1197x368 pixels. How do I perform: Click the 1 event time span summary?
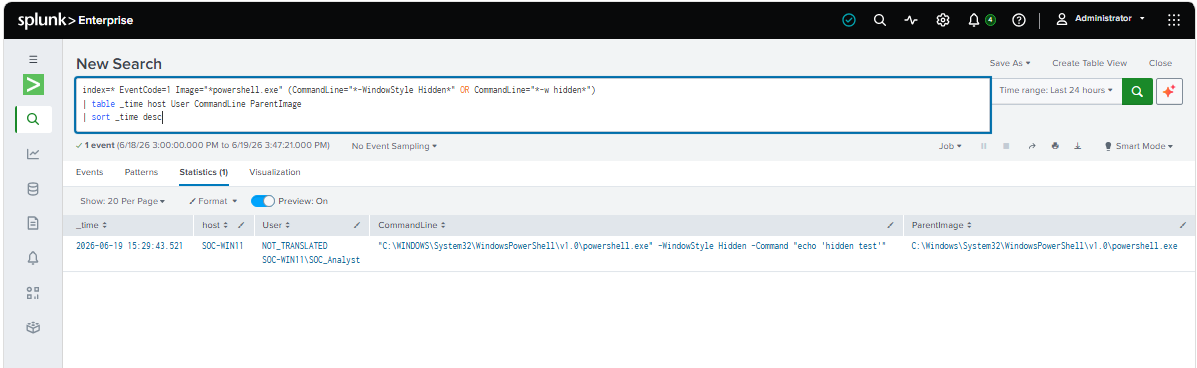[204, 145]
